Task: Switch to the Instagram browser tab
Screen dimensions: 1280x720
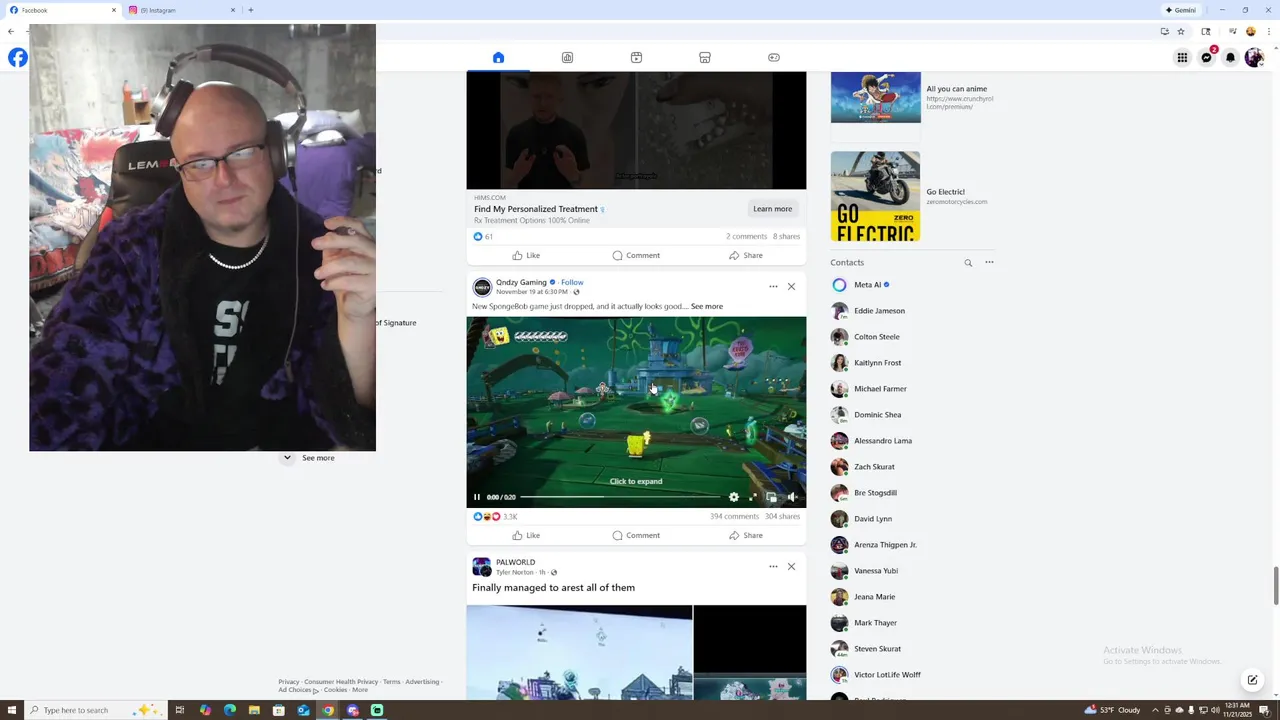Action: click(180, 10)
